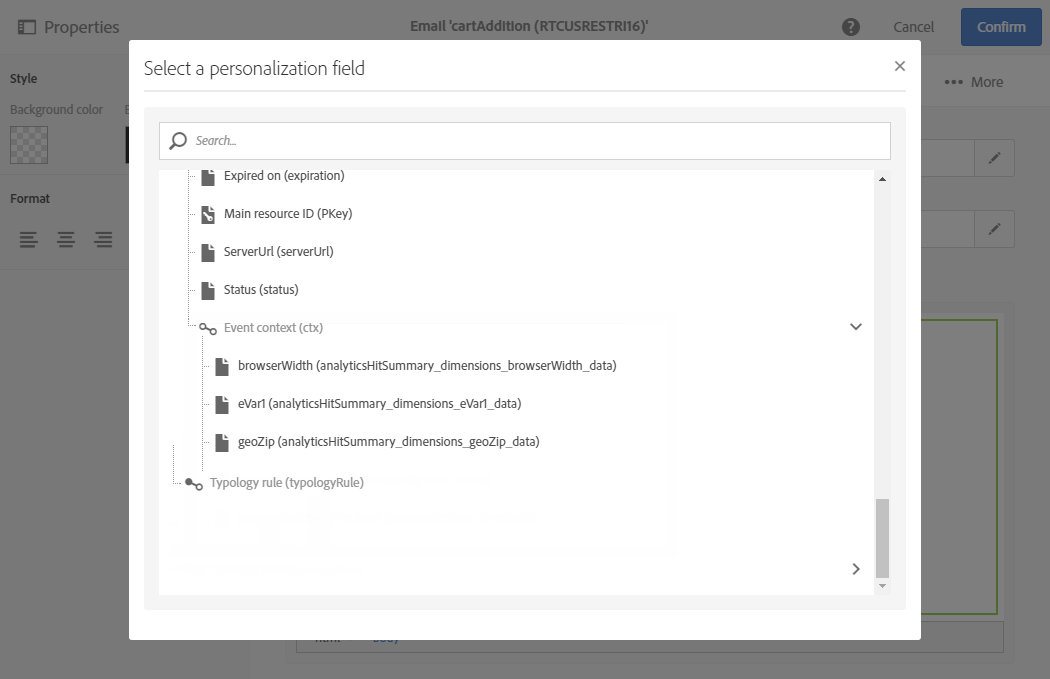Screen dimensions: 1050x679
Task: Expand the Typology rule node
Action: tap(855, 569)
